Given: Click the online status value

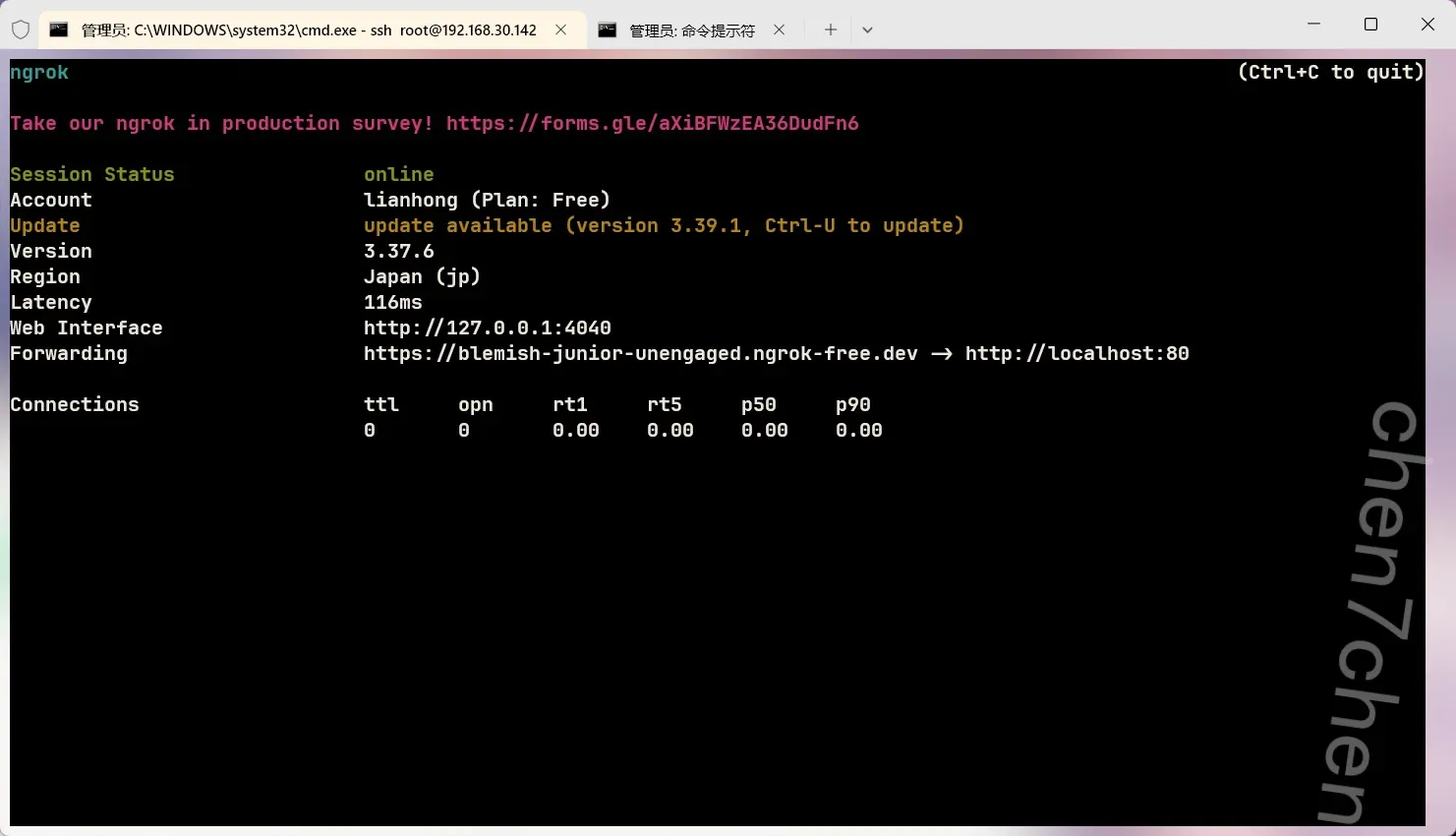Looking at the screenshot, I should coord(399,174).
